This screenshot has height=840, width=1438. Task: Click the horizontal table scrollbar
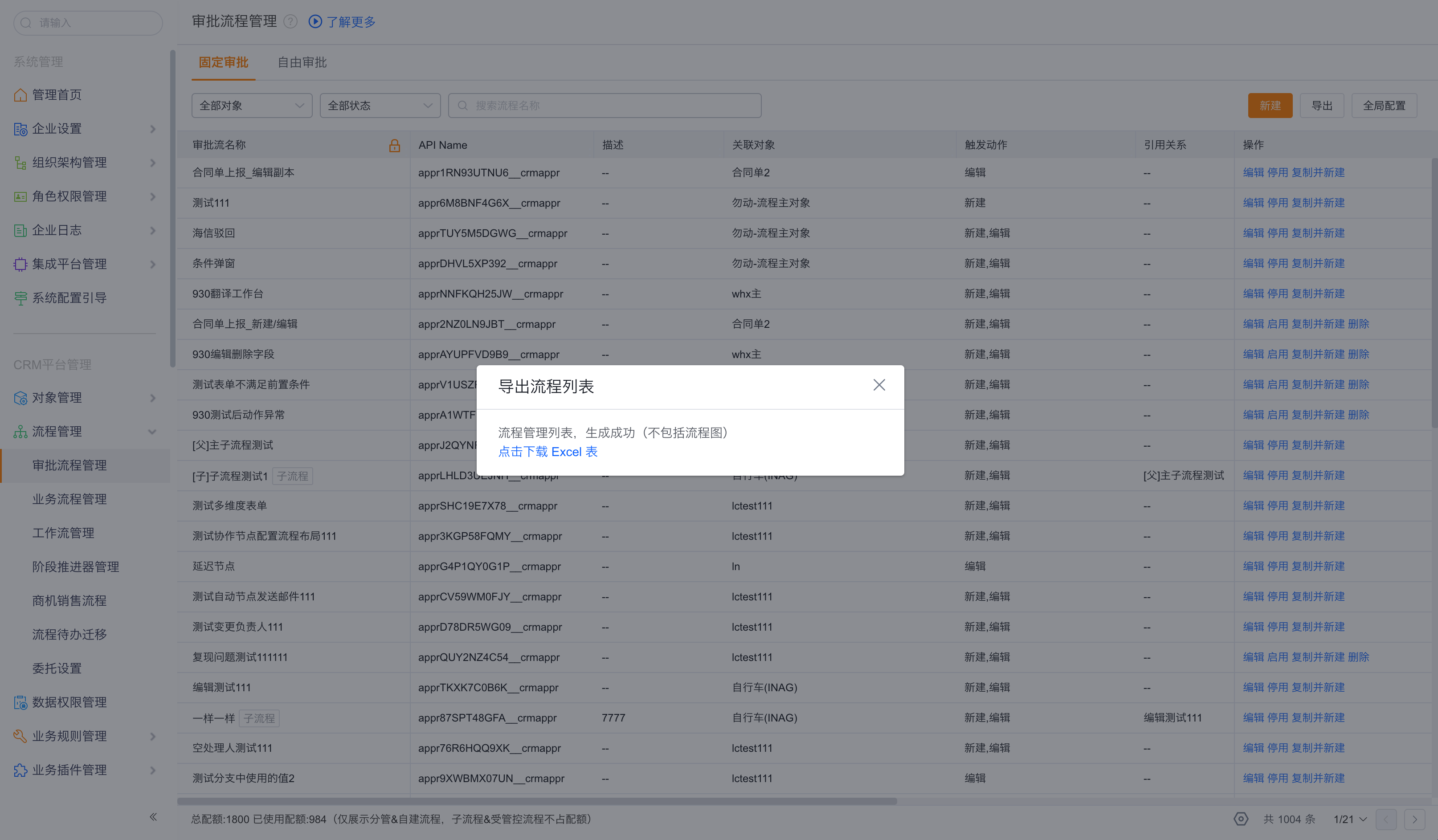pos(536,801)
